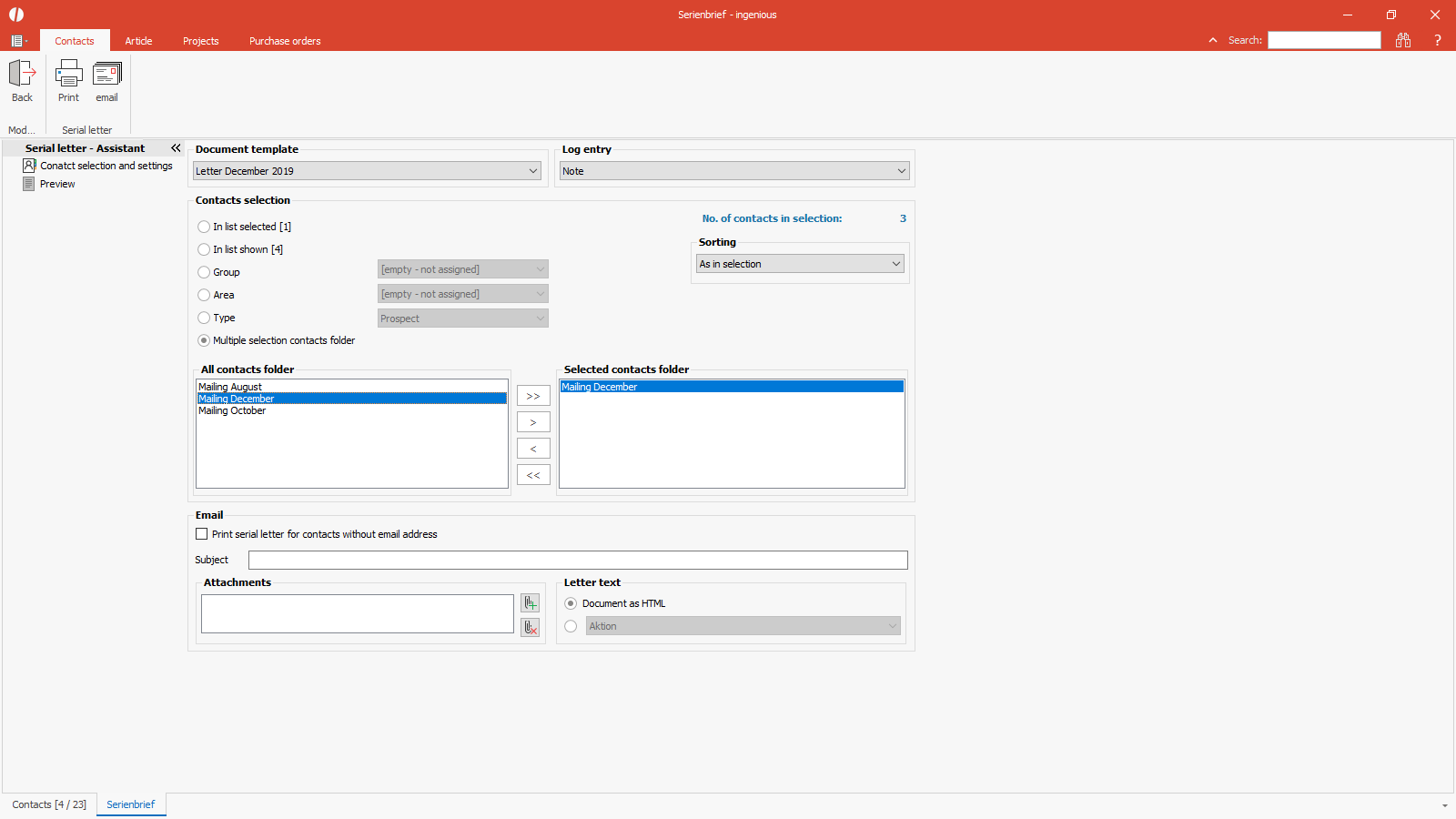
Task: Switch to the Article tab
Action: (x=138, y=41)
